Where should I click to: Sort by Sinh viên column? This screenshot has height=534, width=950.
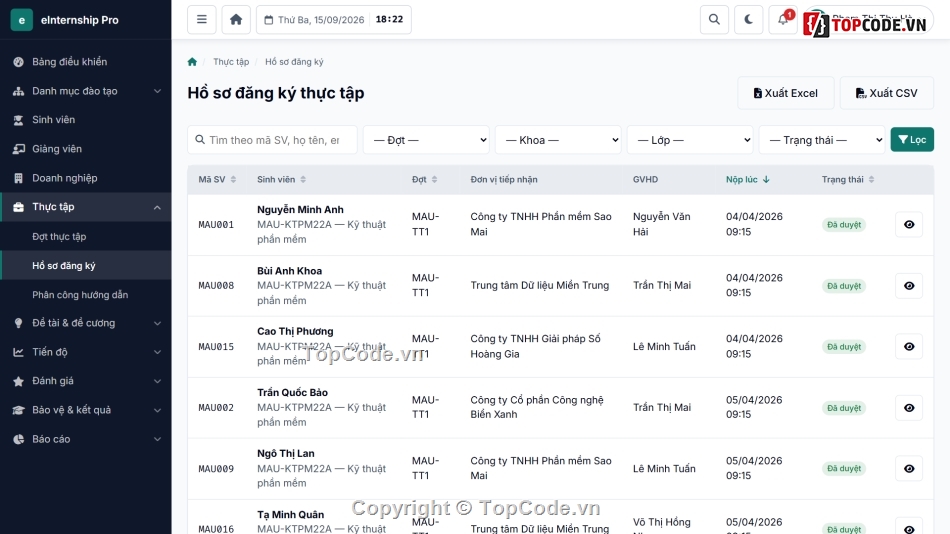click(281, 179)
